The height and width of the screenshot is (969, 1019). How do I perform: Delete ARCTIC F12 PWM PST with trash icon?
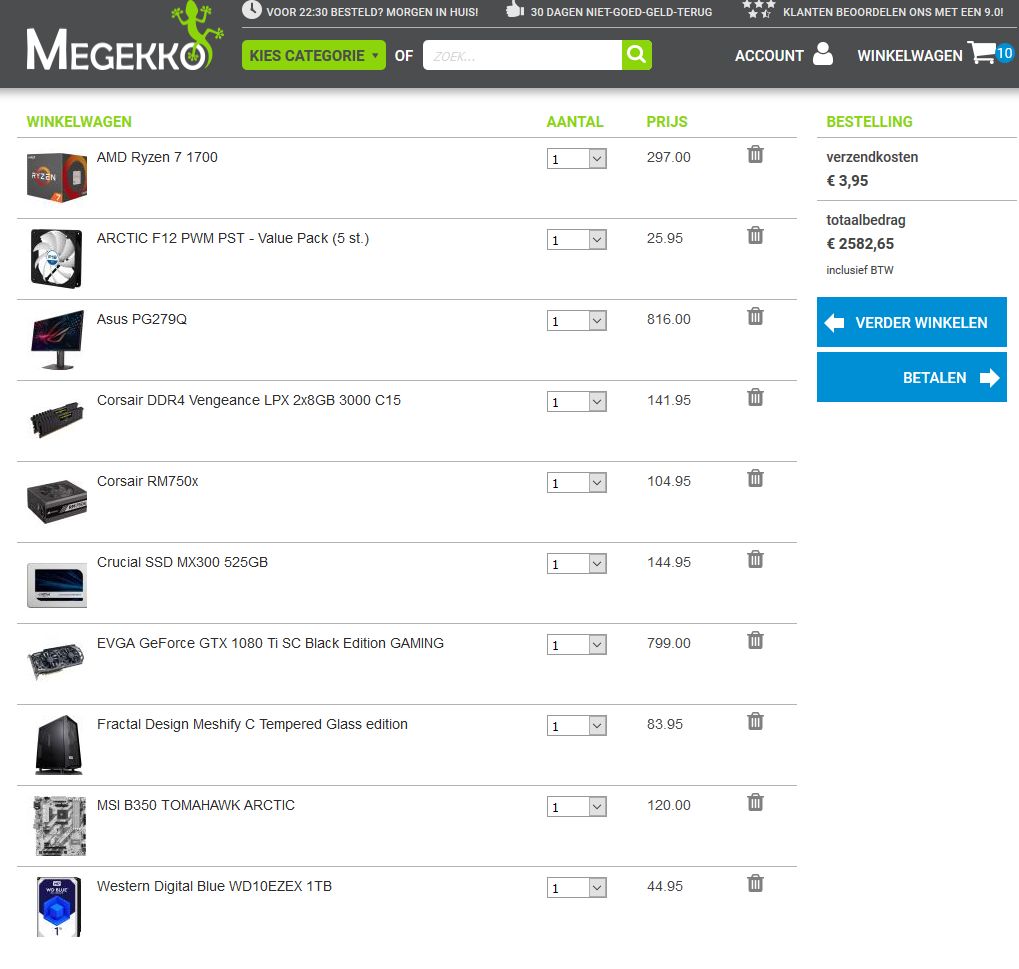click(x=755, y=235)
